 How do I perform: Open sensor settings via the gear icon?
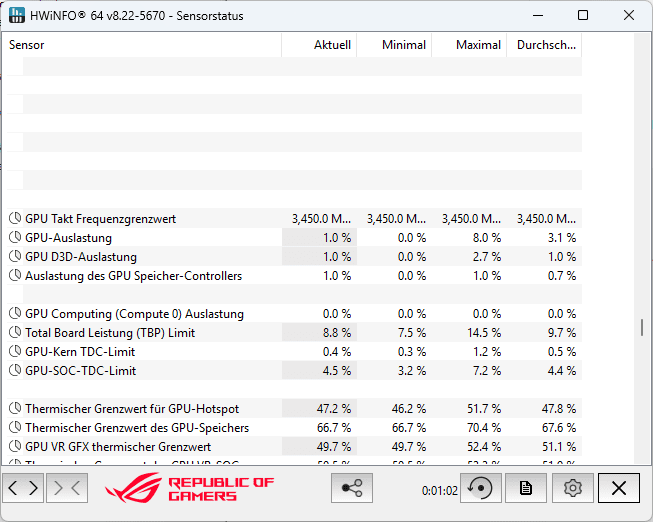(573, 488)
